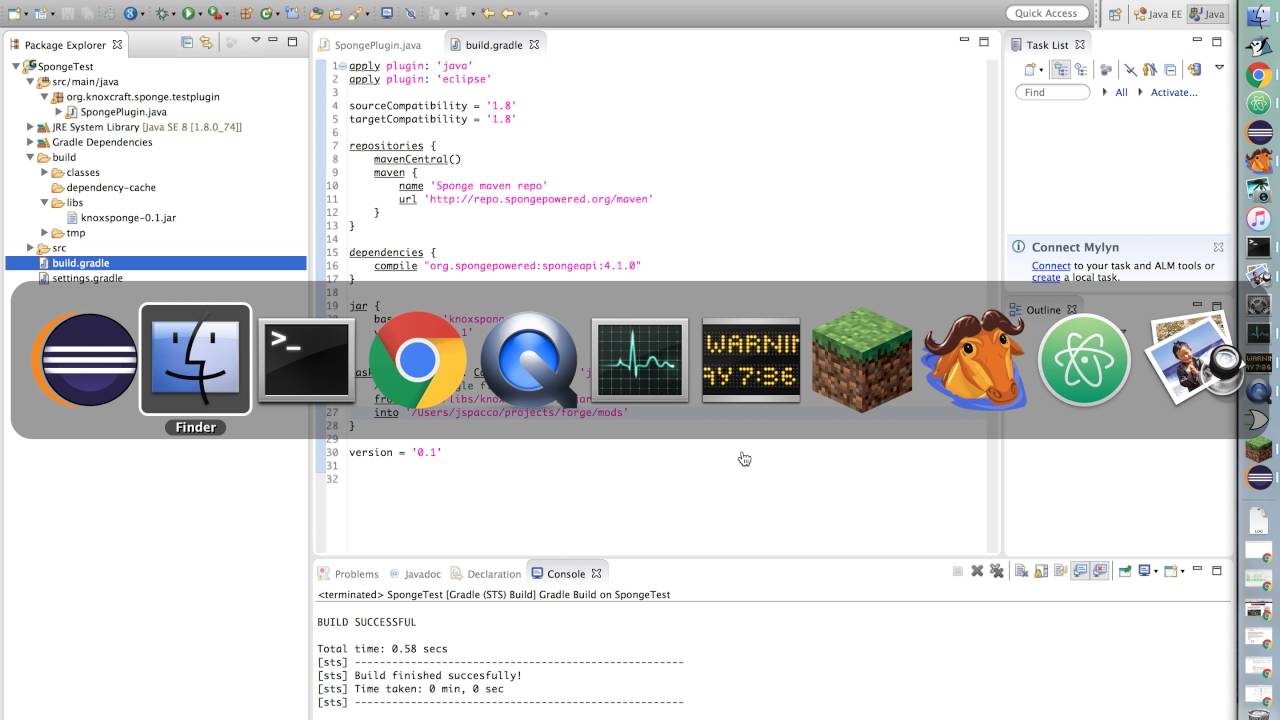1280x720 pixels.
Task: Select Terminal in the app switcher
Action: 306,359
